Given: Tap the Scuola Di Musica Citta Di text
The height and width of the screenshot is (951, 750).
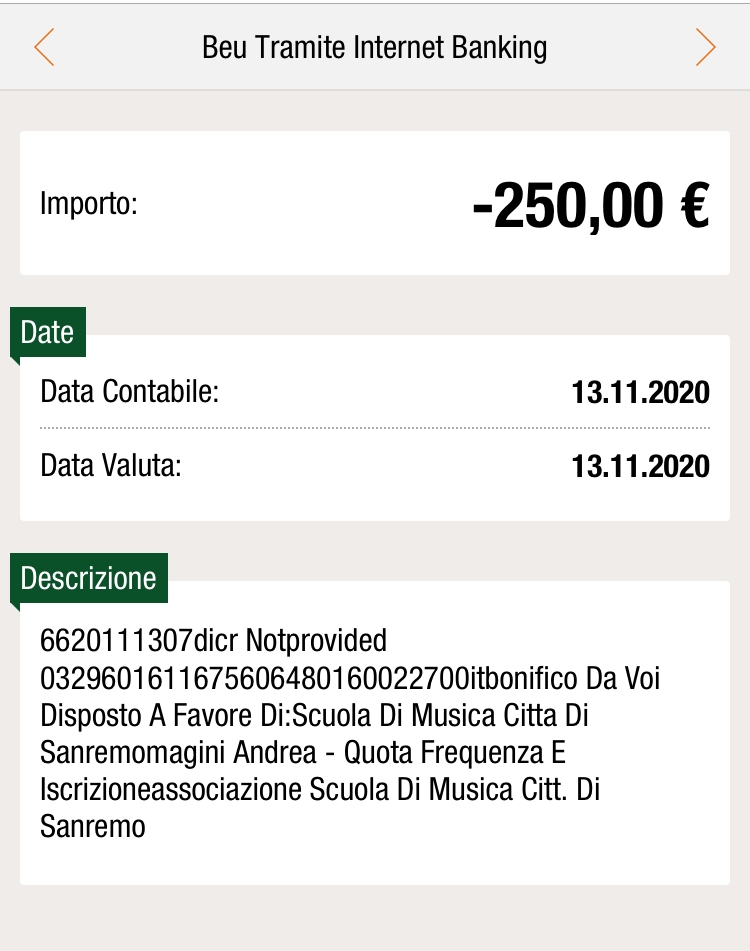Looking at the screenshot, I should (440, 715).
